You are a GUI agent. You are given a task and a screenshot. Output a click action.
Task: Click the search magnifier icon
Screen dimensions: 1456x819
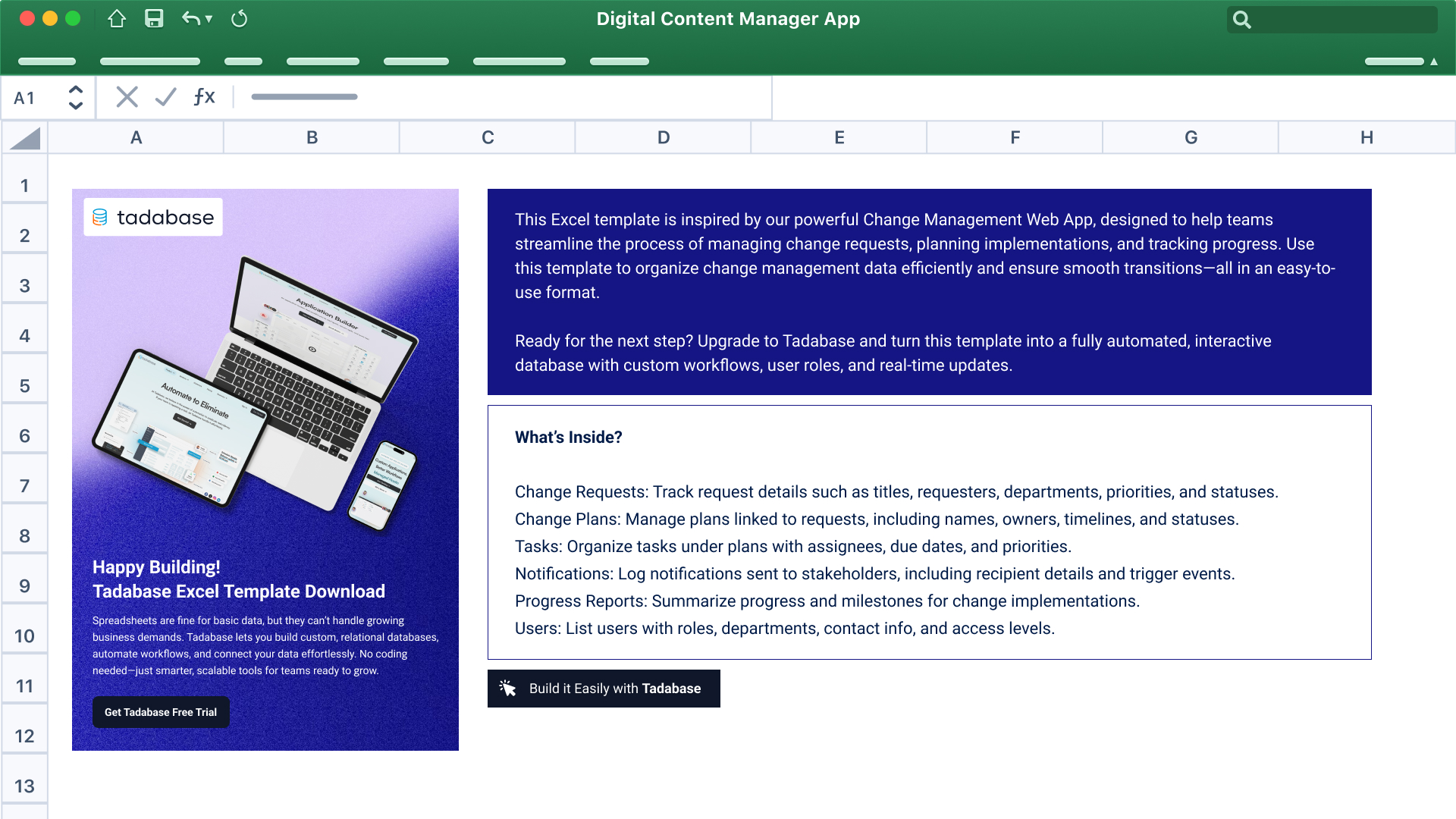[x=1241, y=20]
